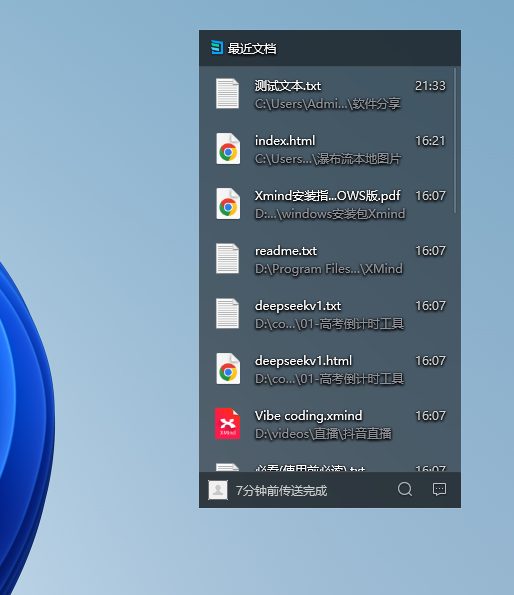
Task: Click the Chrome icon beside the Xmind PDF
Action: tap(228, 203)
